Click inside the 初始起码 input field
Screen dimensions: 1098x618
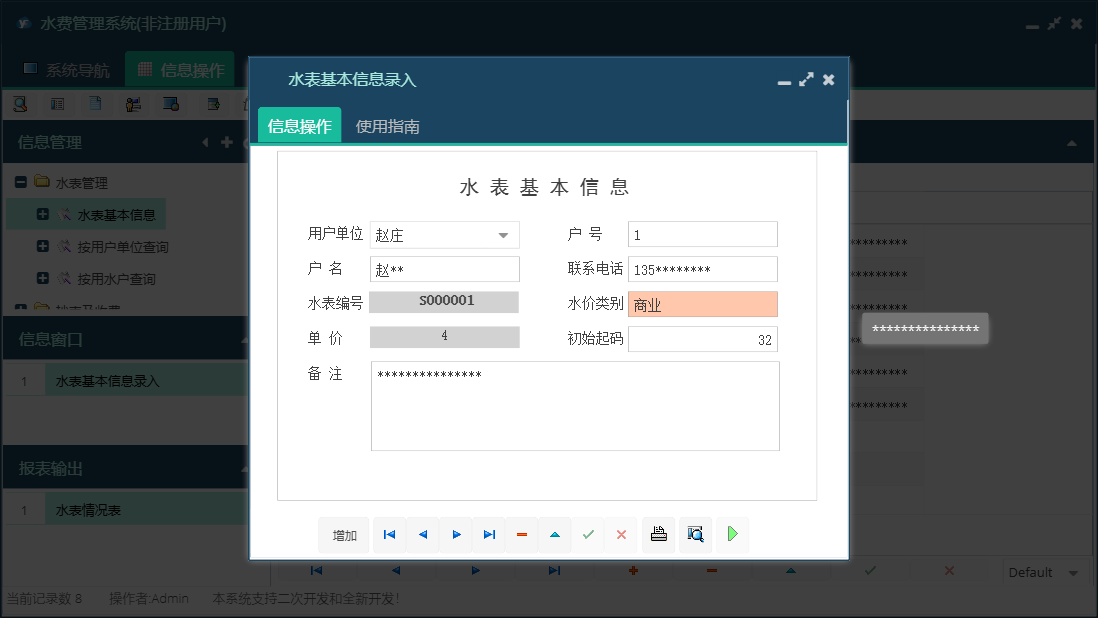pyautogui.click(x=702, y=339)
